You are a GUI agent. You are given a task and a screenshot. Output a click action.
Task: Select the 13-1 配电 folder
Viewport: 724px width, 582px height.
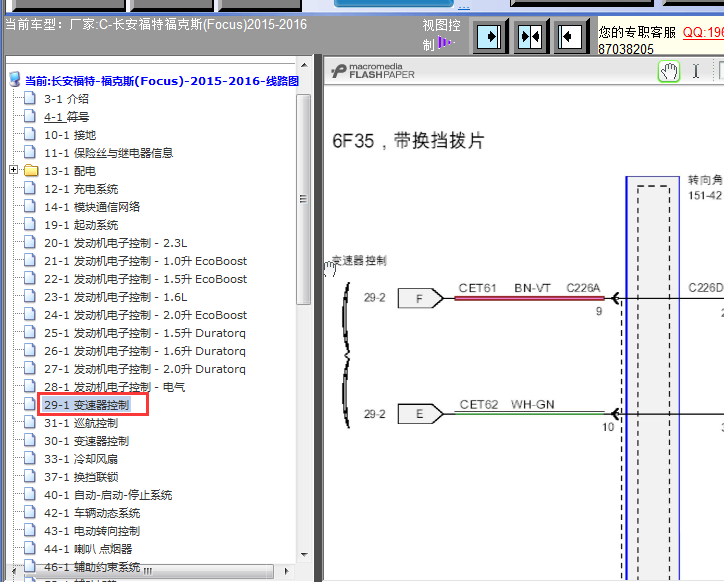[70, 171]
